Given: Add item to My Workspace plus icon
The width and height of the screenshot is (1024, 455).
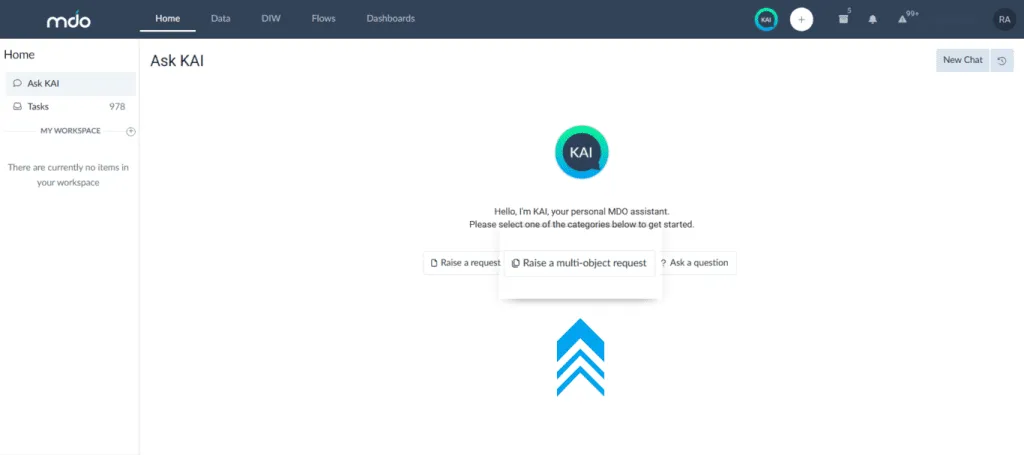Looking at the screenshot, I should click(x=131, y=131).
